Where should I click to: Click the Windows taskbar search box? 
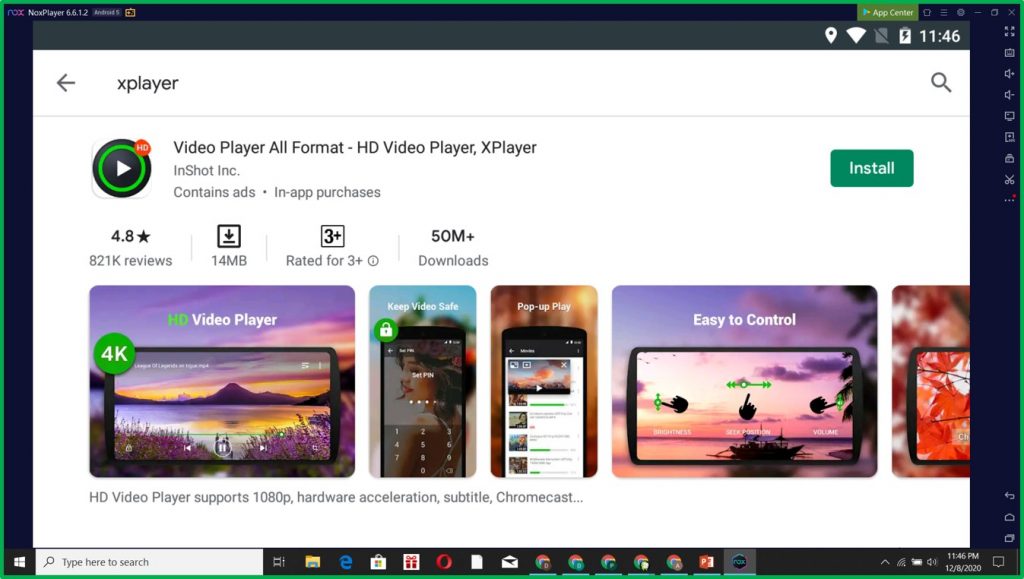point(150,562)
